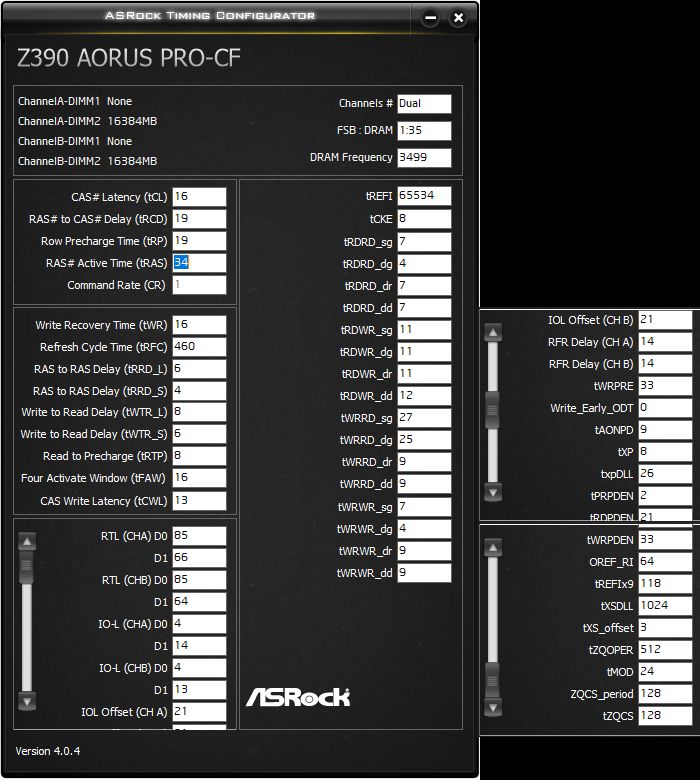
Task: Click the RTL panel scroll down arrow
Action: [x=27, y=701]
